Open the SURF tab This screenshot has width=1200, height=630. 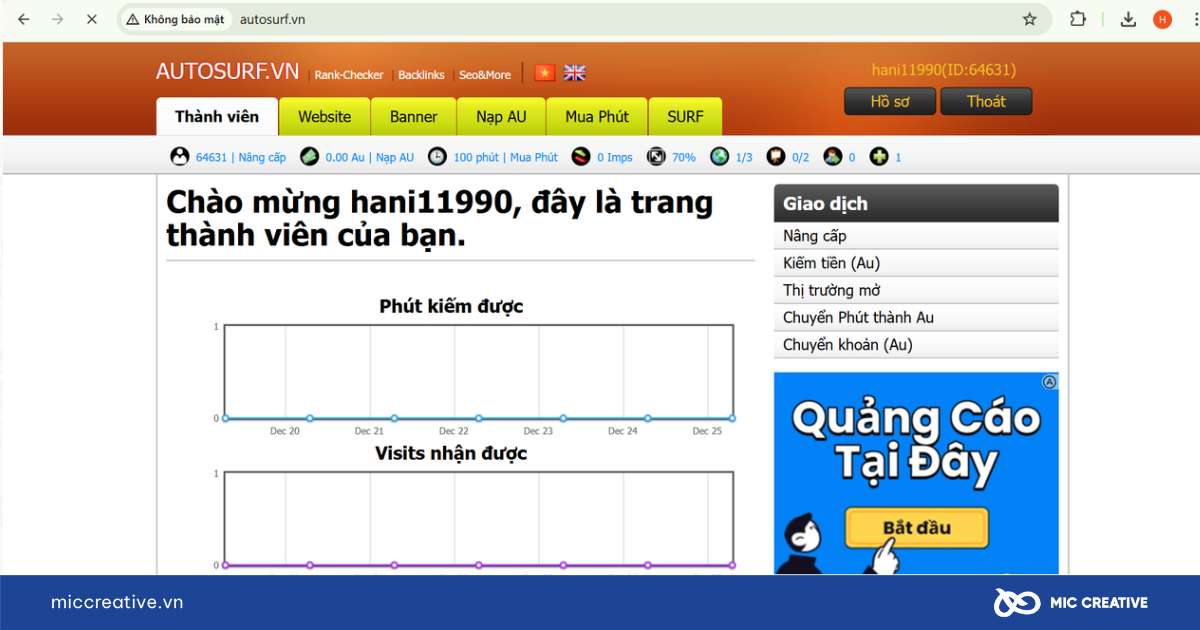click(685, 116)
